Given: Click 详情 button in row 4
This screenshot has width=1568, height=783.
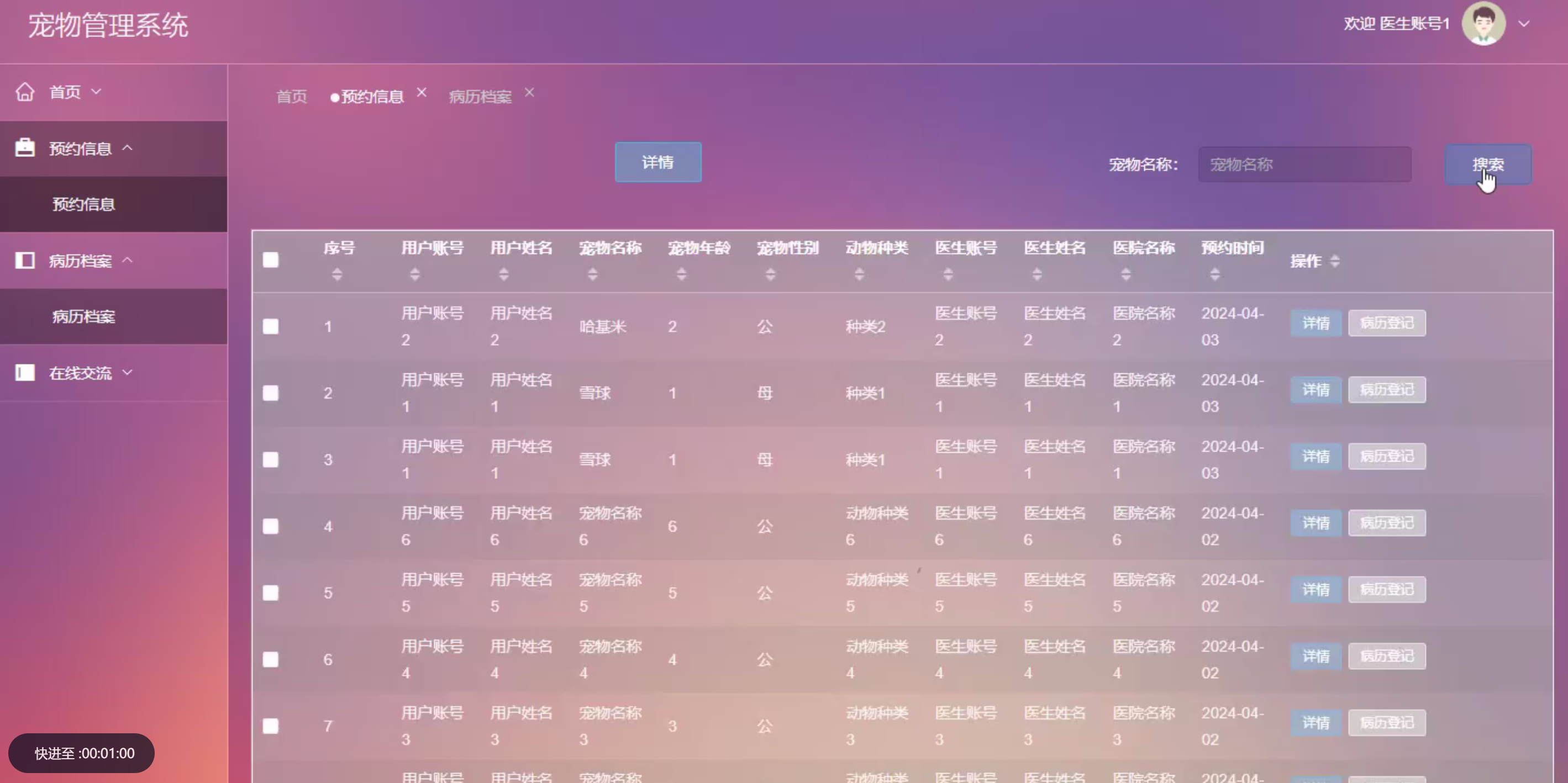Looking at the screenshot, I should click(x=1316, y=522).
